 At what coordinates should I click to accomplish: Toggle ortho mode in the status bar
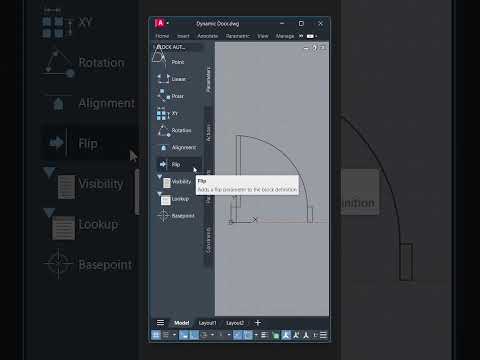coord(194,335)
